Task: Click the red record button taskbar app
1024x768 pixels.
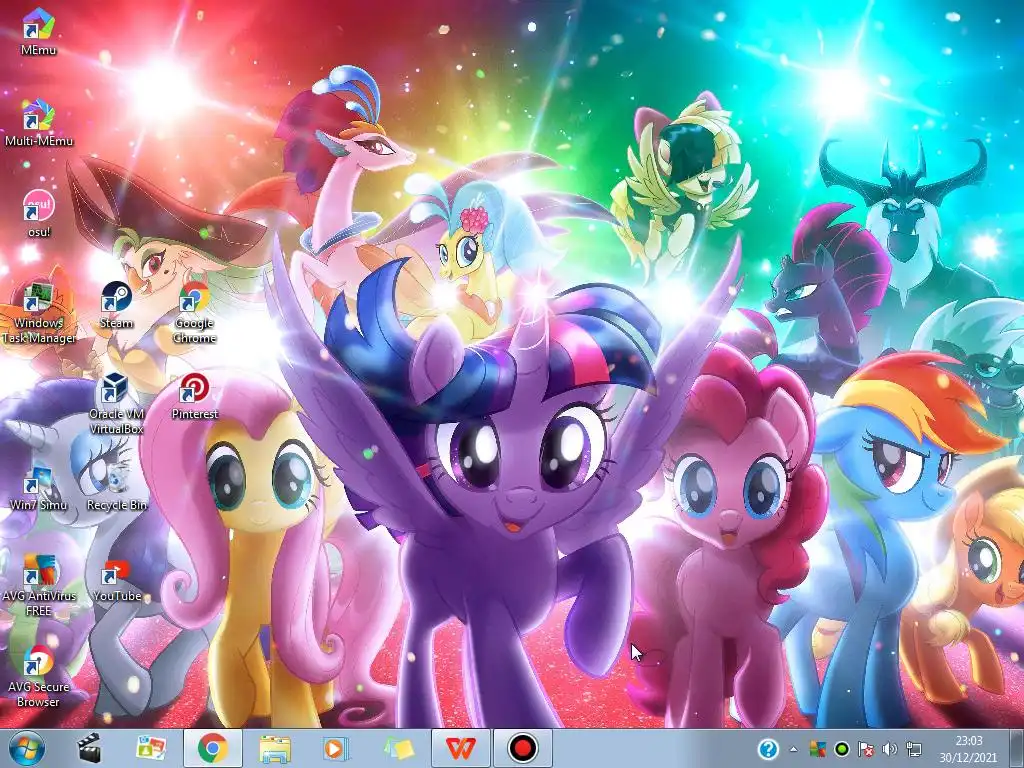Action: (523, 748)
